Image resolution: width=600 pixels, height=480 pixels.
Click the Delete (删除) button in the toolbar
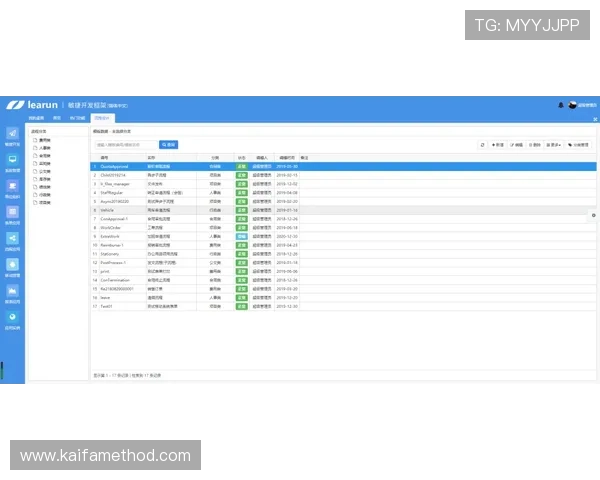[x=534, y=145]
